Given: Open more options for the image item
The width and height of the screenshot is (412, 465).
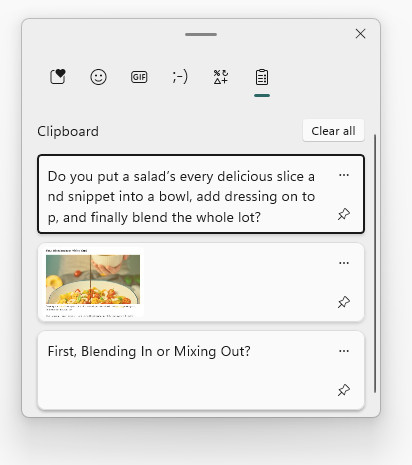Looking at the screenshot, I should click(x=344, y=263).
